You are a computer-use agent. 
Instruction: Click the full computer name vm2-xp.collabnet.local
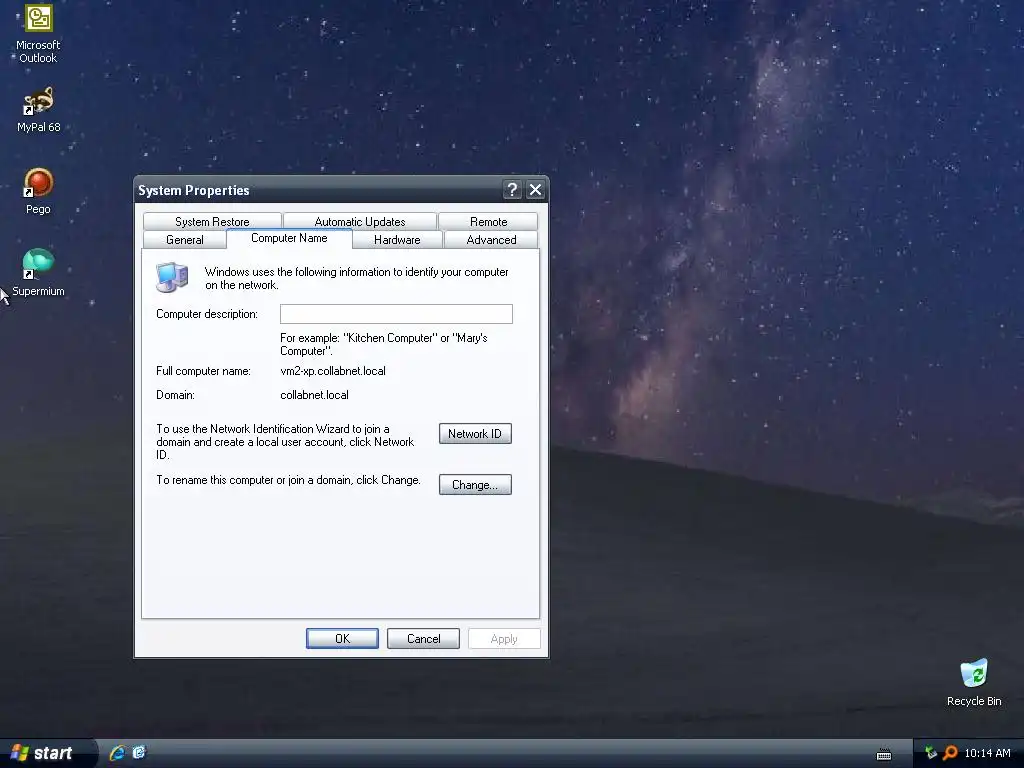tap(333, 371)
